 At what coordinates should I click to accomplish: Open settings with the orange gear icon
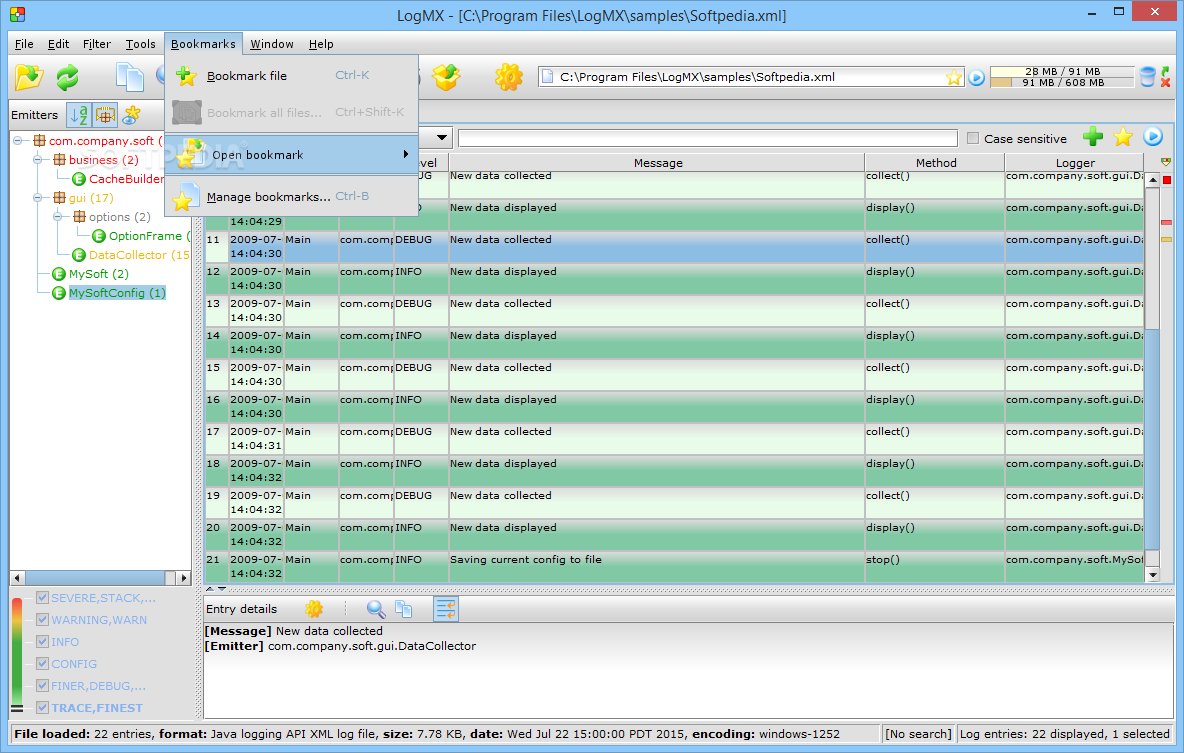click(x=509, y=77)
